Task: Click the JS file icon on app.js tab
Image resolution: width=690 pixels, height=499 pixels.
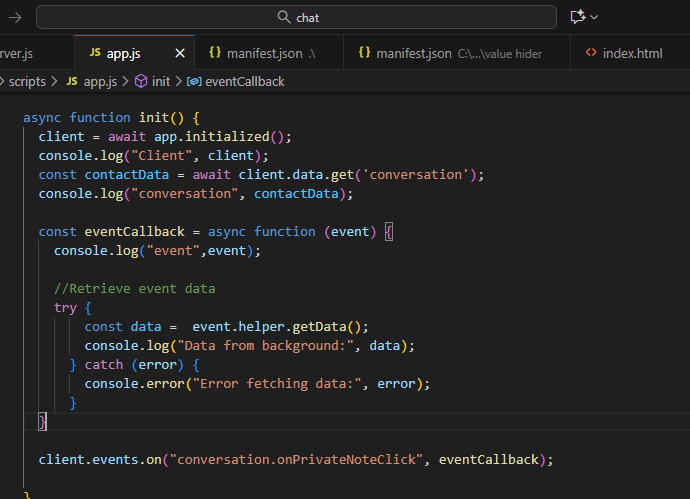Action: pyautogui.click(x=95, y=53)
